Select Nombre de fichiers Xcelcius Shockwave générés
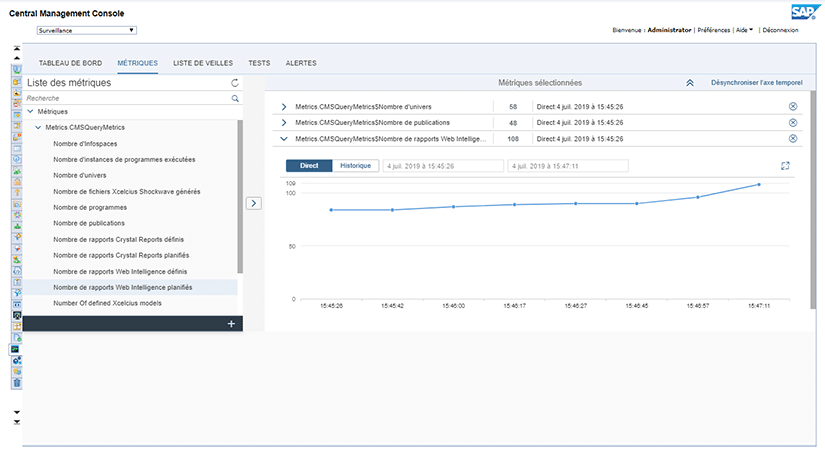The image size is (825, 460). (x=127, y=192)
